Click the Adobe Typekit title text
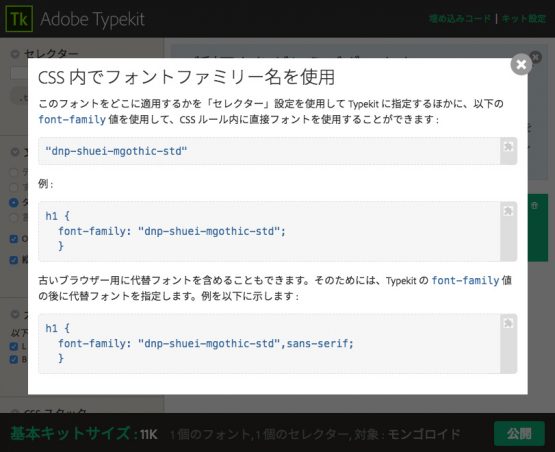The image size is (555, 452). coord(92,19)
